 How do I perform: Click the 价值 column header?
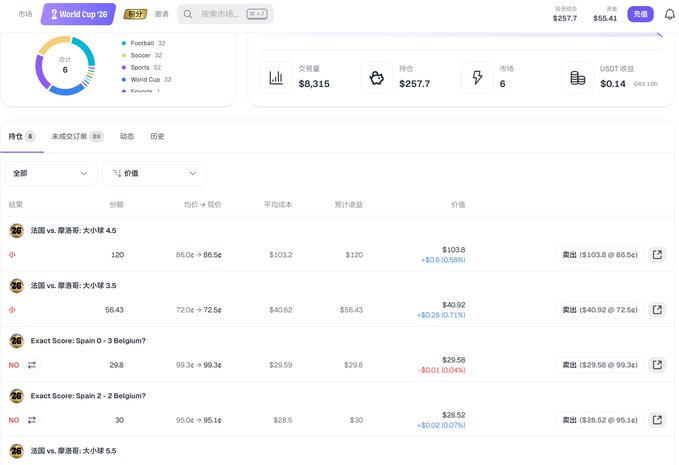click(458, 204)
